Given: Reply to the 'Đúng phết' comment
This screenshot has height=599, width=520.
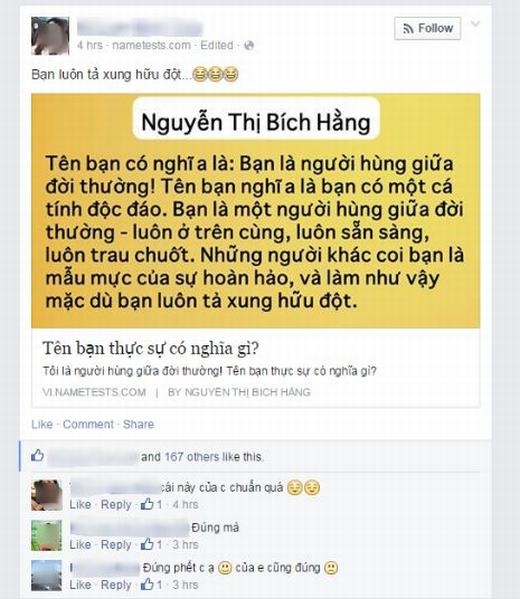Looking at the screenshot, I should click(116, 584).
